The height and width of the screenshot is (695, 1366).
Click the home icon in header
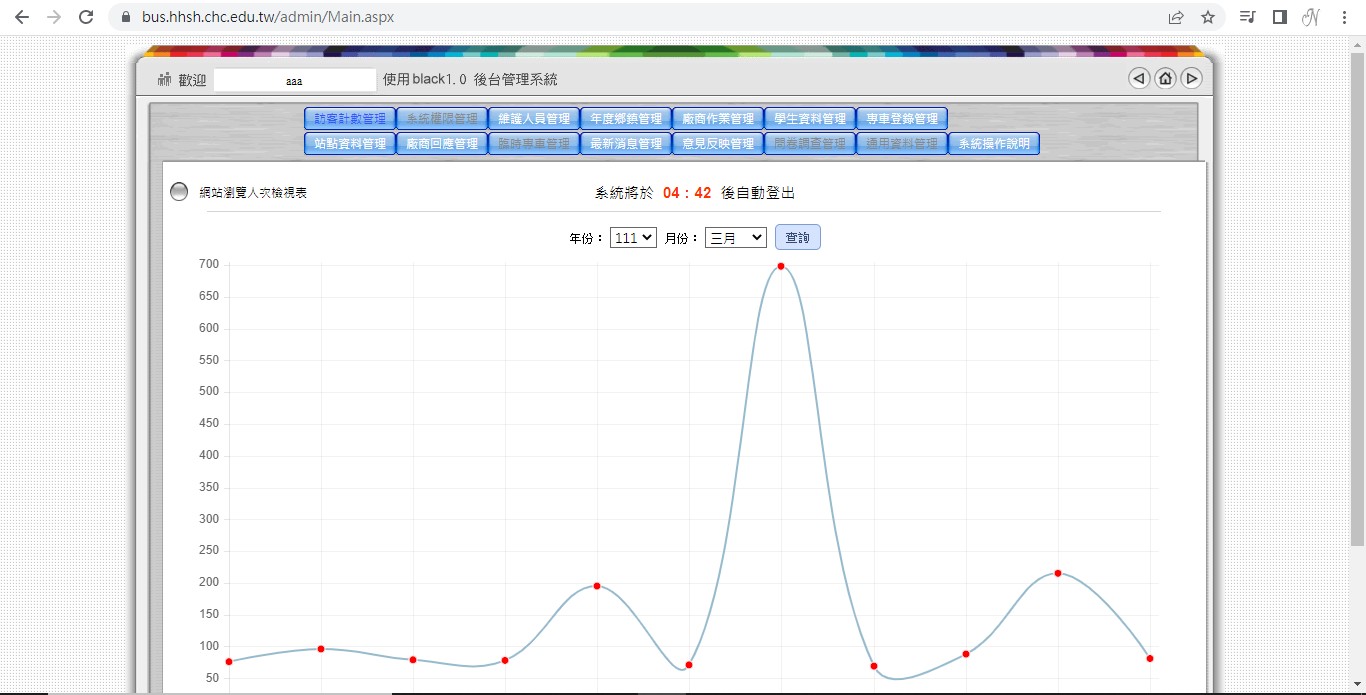coord(1165,78)
